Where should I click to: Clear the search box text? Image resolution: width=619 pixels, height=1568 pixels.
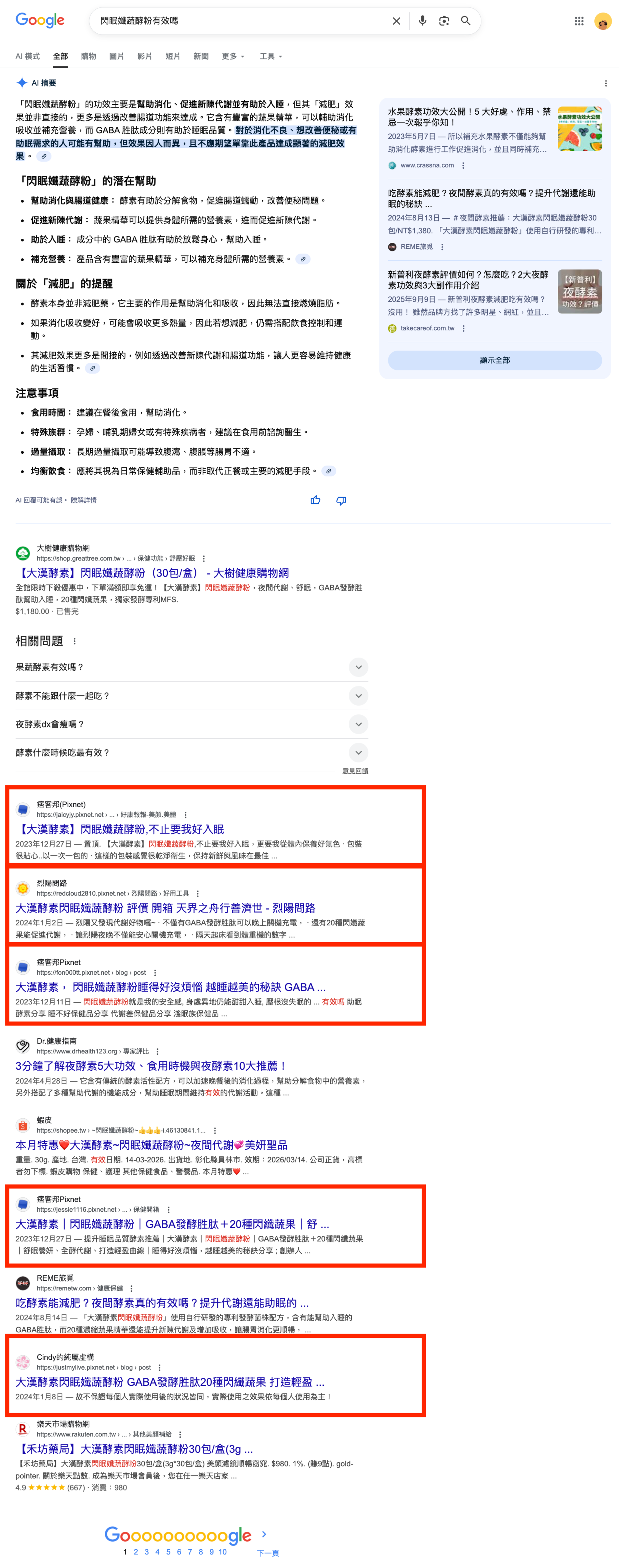[396, 21]
